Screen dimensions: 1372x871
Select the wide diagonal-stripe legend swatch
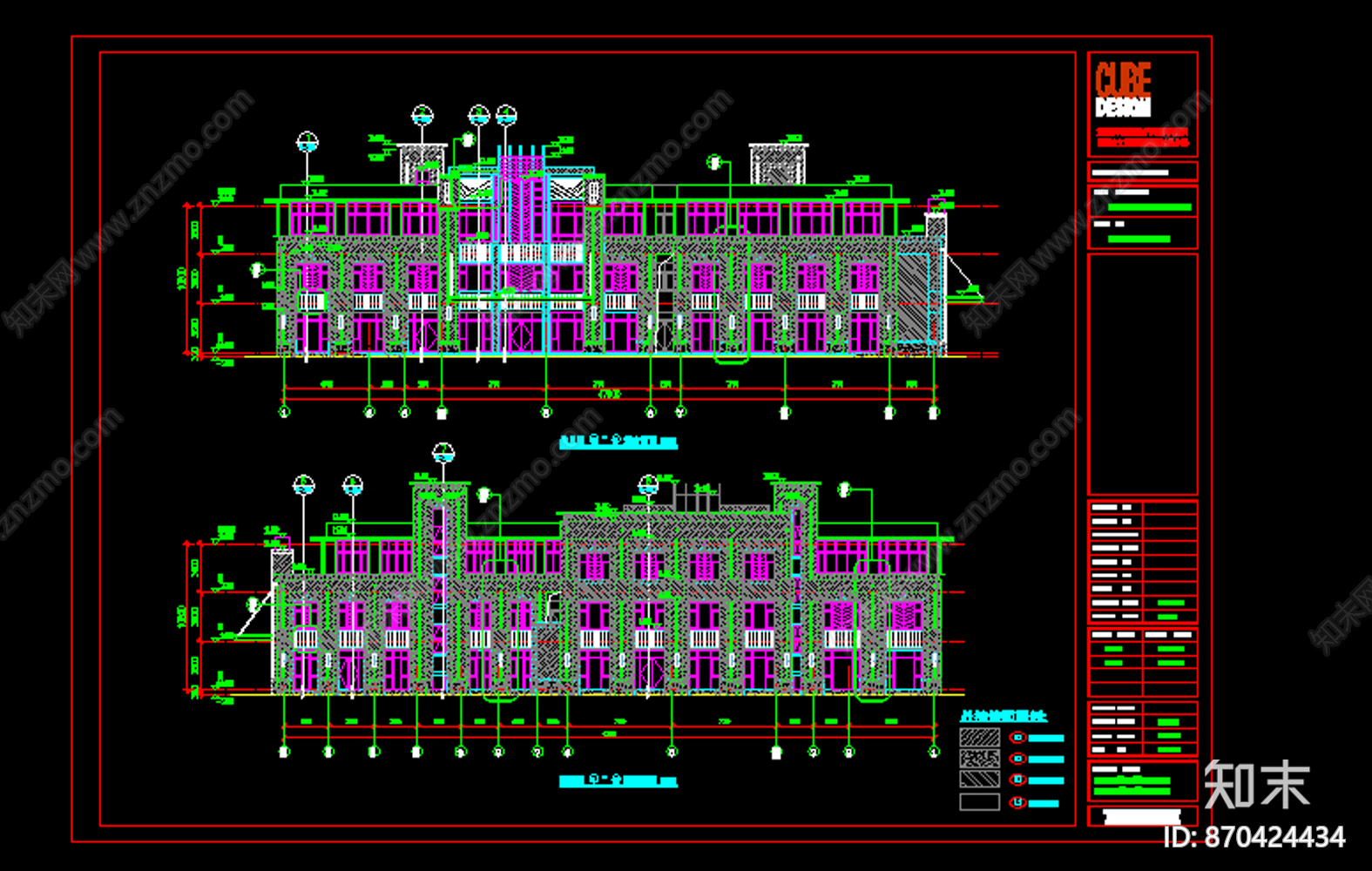(979, 779)
